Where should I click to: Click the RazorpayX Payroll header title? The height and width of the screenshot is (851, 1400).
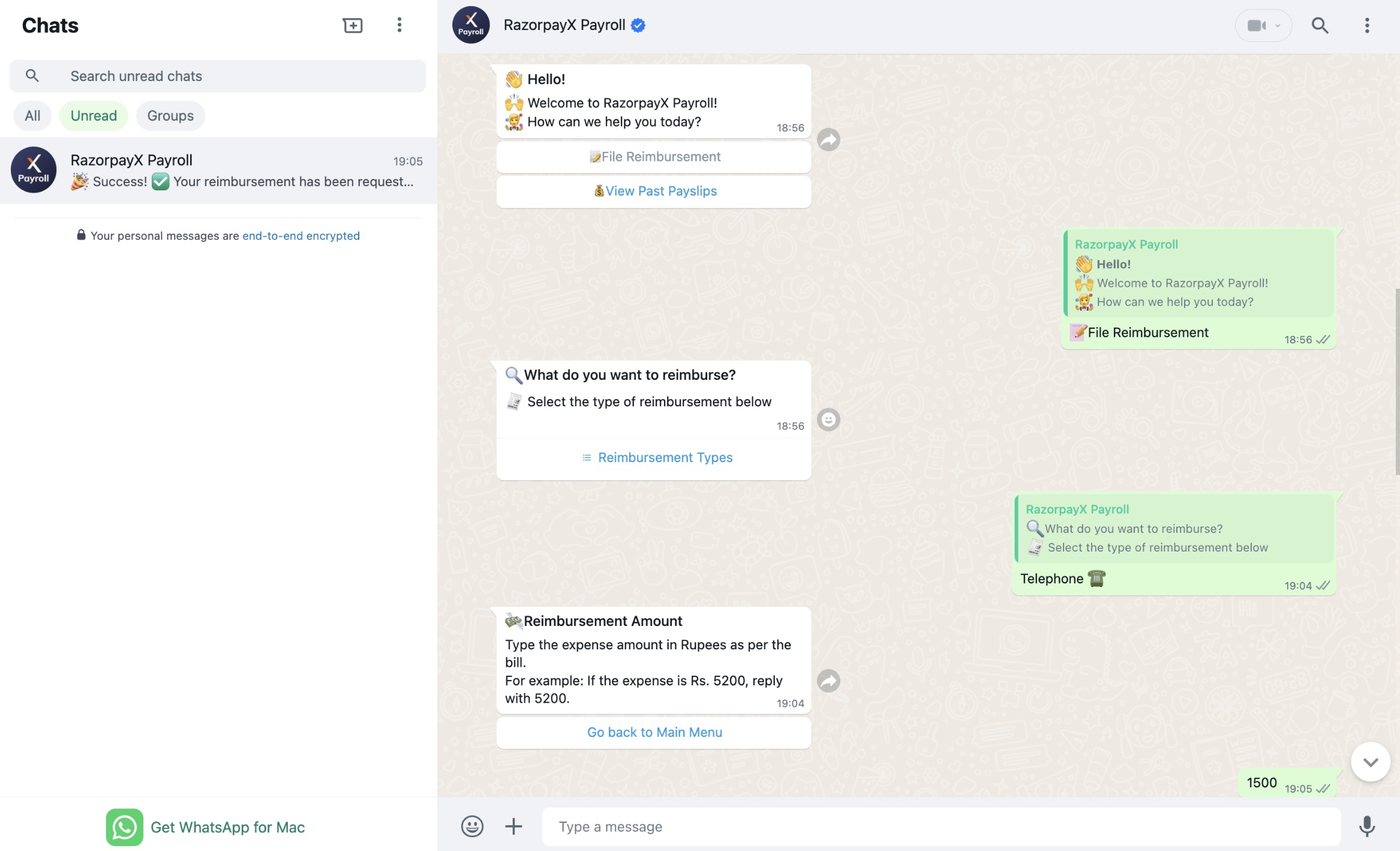point(564,25)
